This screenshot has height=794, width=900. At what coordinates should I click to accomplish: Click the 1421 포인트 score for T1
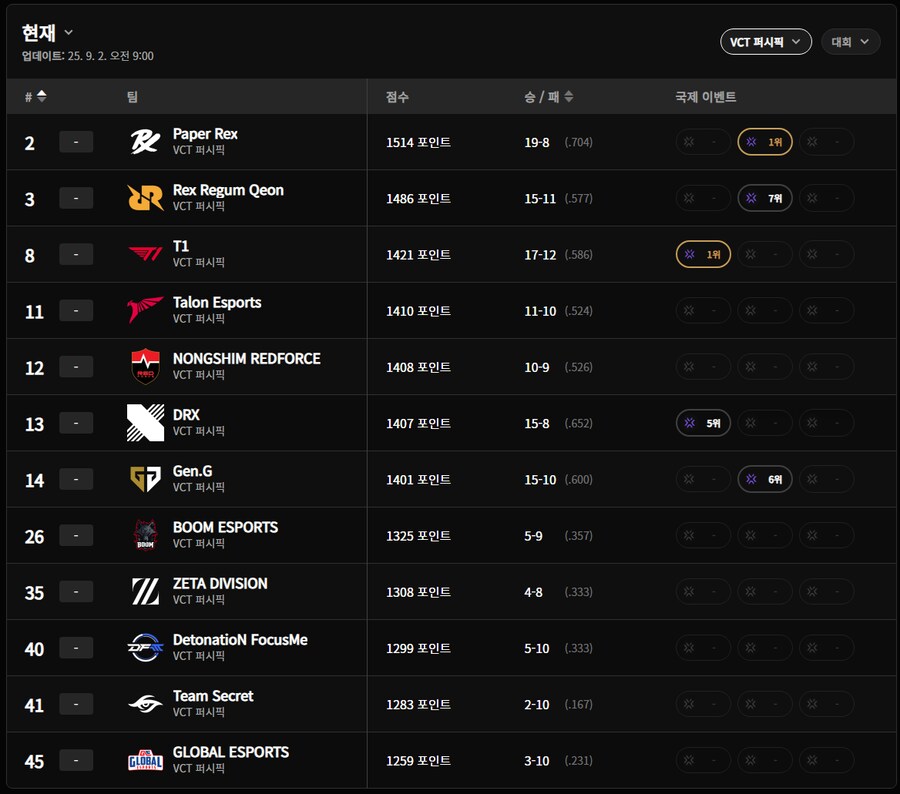click(418, 255)
